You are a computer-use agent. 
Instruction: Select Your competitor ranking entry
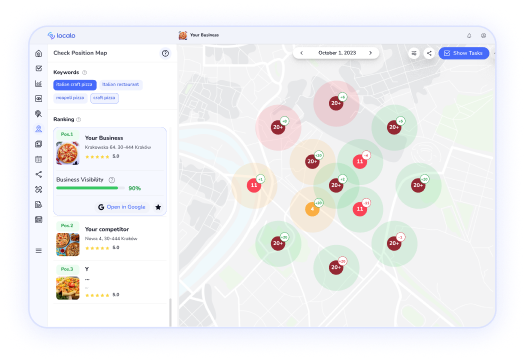(110, 238)
